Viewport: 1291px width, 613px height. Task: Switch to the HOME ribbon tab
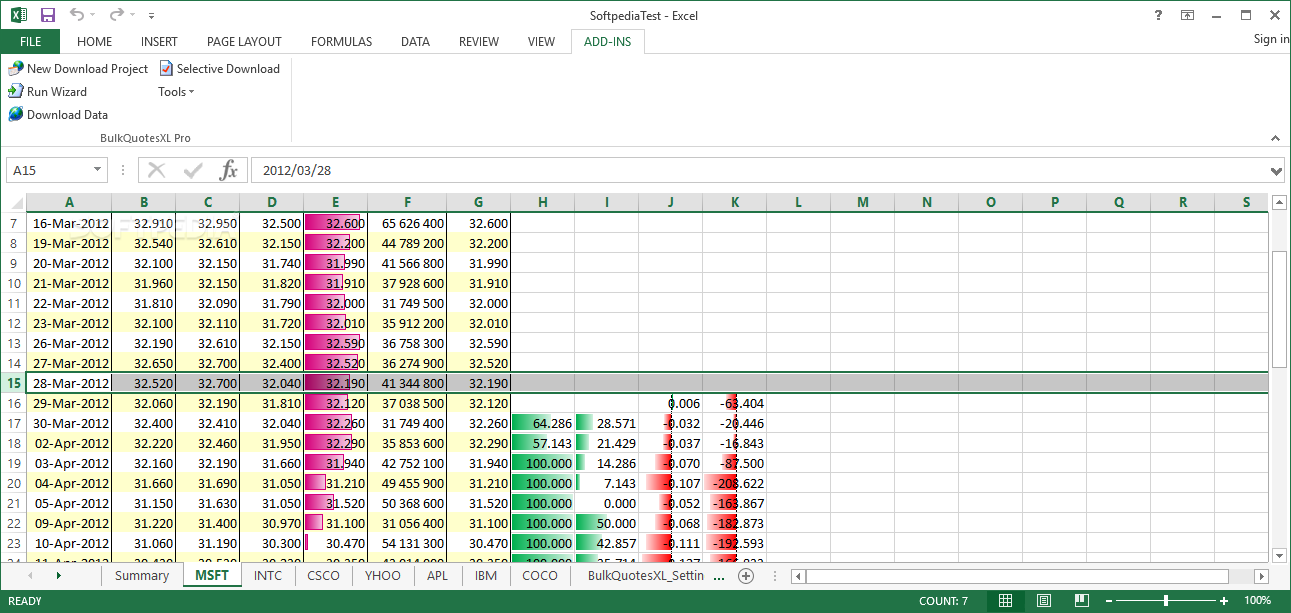click(94, 42)
